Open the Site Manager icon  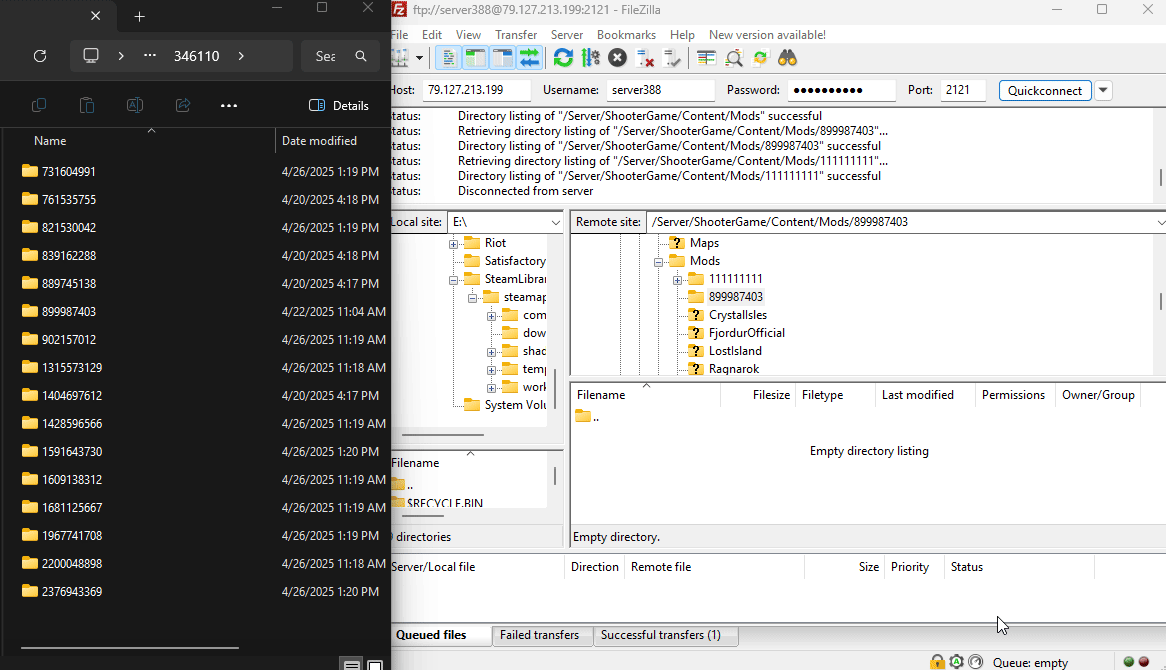coord(400,58)
